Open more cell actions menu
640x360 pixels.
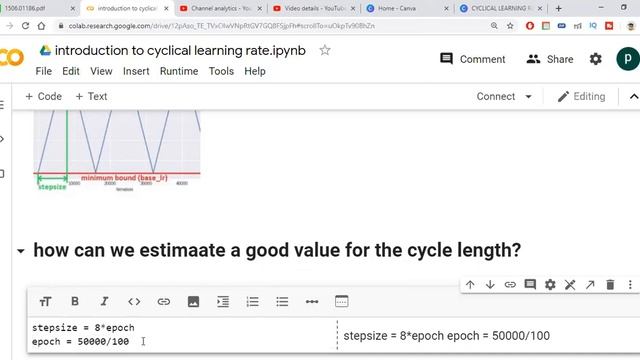(x=630, y=284)
